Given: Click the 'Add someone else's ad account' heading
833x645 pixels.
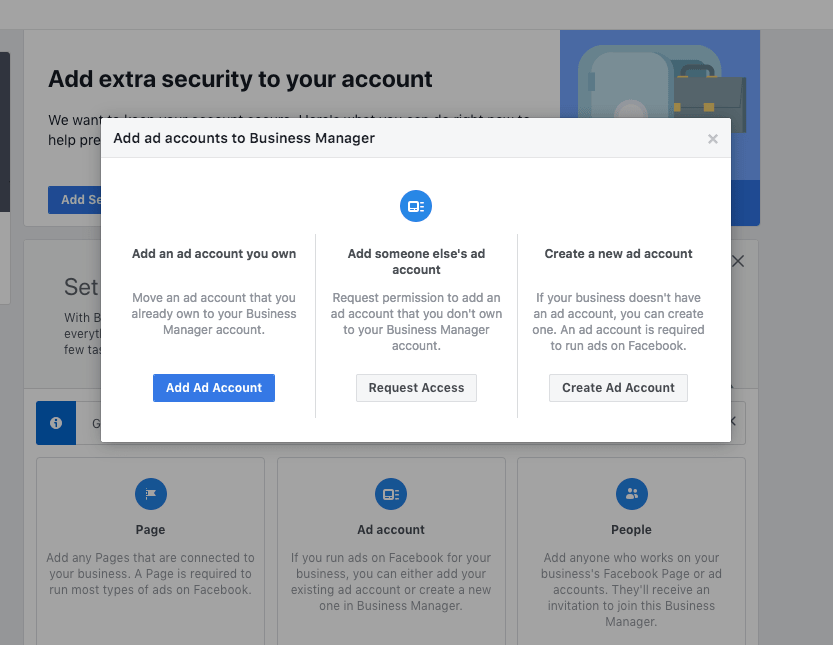Looking at the screenshot, I should [416, 261].
